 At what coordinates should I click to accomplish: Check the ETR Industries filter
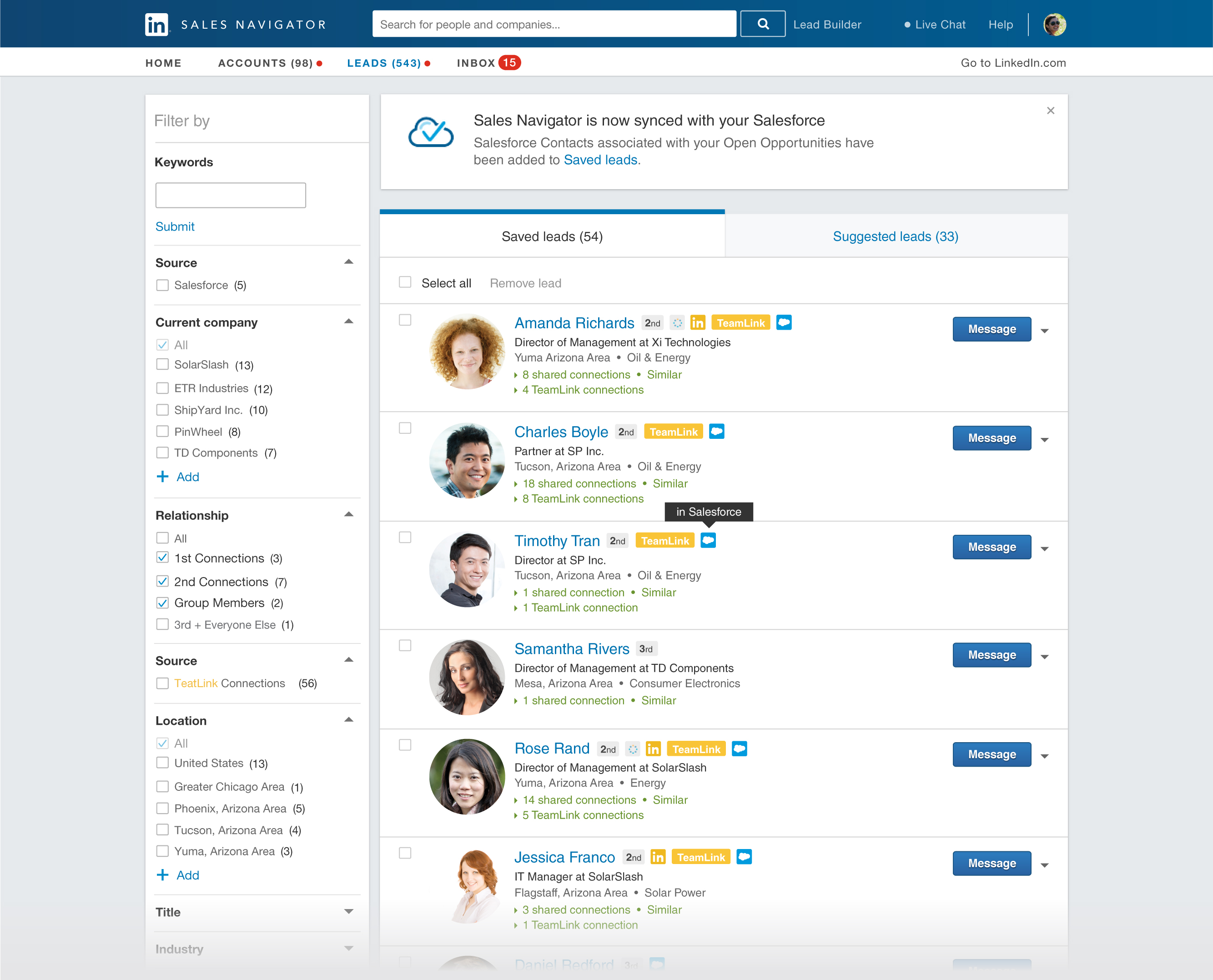(162, 388)
